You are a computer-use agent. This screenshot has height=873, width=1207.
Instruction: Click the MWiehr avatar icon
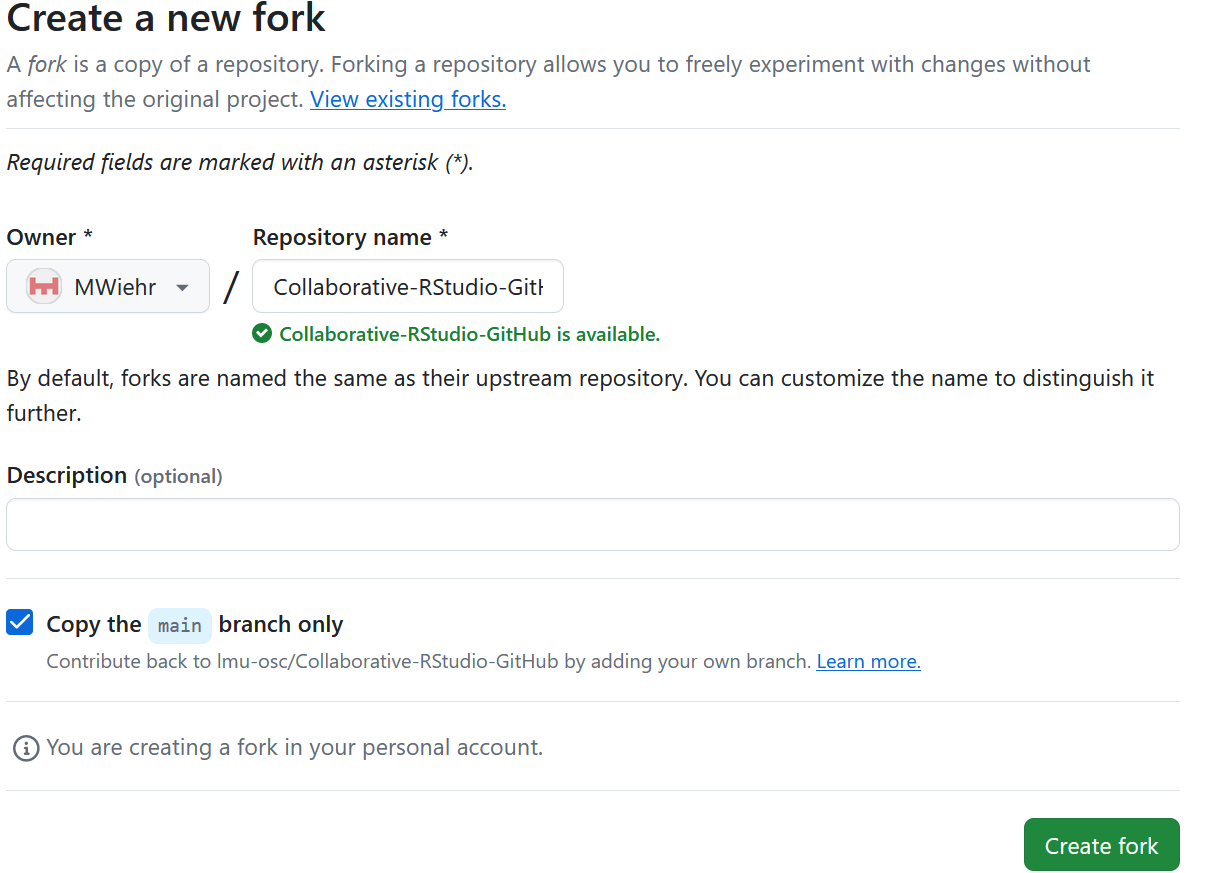coord(43,286)
